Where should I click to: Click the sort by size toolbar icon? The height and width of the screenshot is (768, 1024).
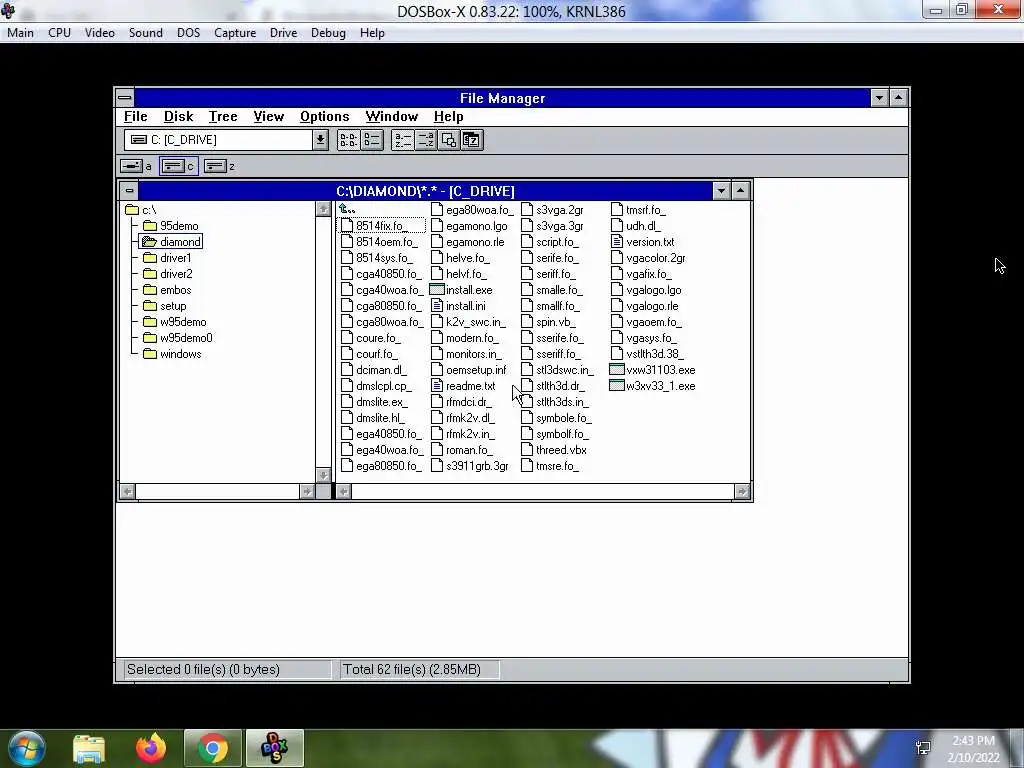[449, 140]
